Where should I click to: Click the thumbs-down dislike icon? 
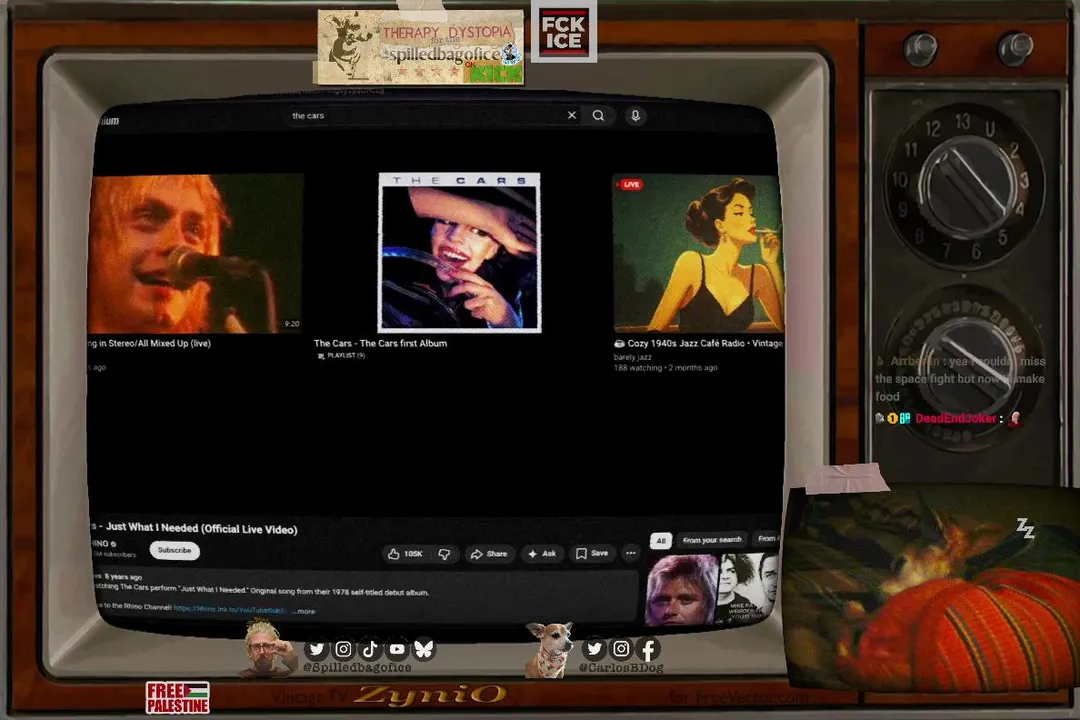[444, 553]
